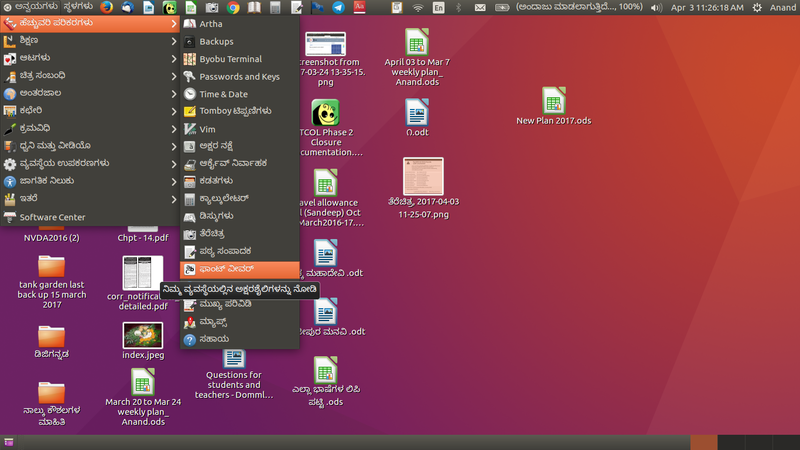The image size is (800, 450).
Task: Open ಮ್ಯಾಪ್ಸ್ maps entry
Action: tap(240, 322)
